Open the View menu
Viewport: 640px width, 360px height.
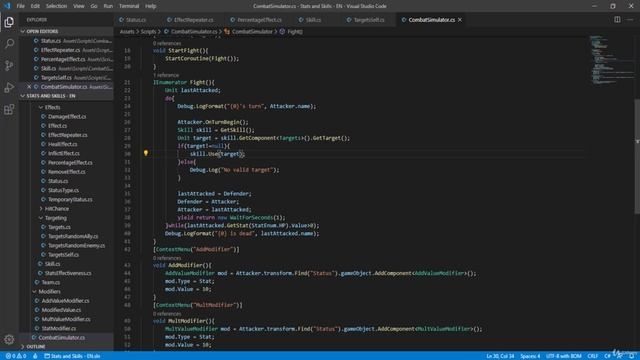(79, 6)
